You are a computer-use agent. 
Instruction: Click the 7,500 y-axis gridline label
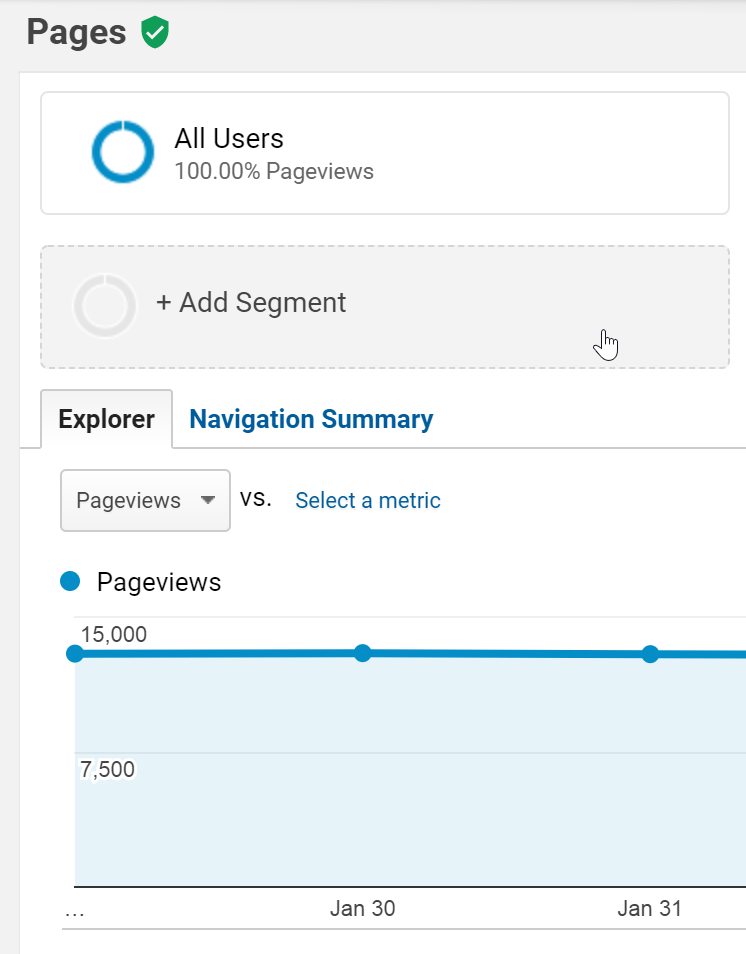[x=107, y=769]
